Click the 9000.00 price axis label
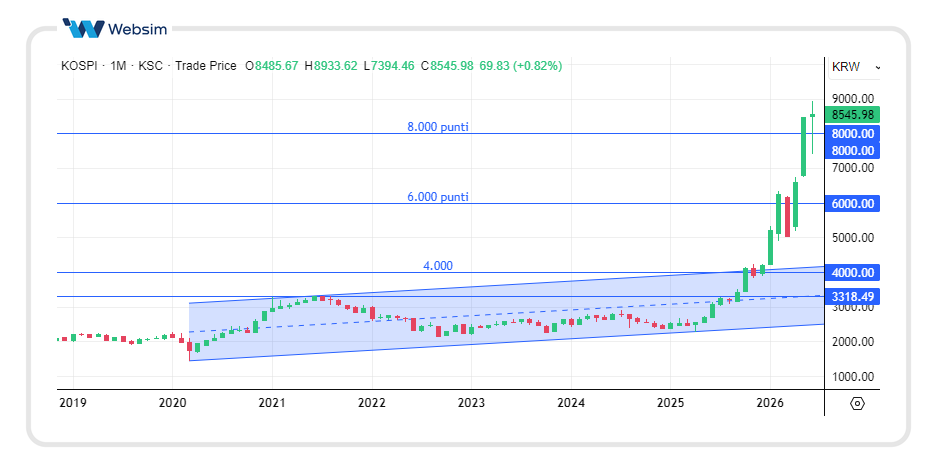The width and height of the screenshot is (937, 473). 853,99
